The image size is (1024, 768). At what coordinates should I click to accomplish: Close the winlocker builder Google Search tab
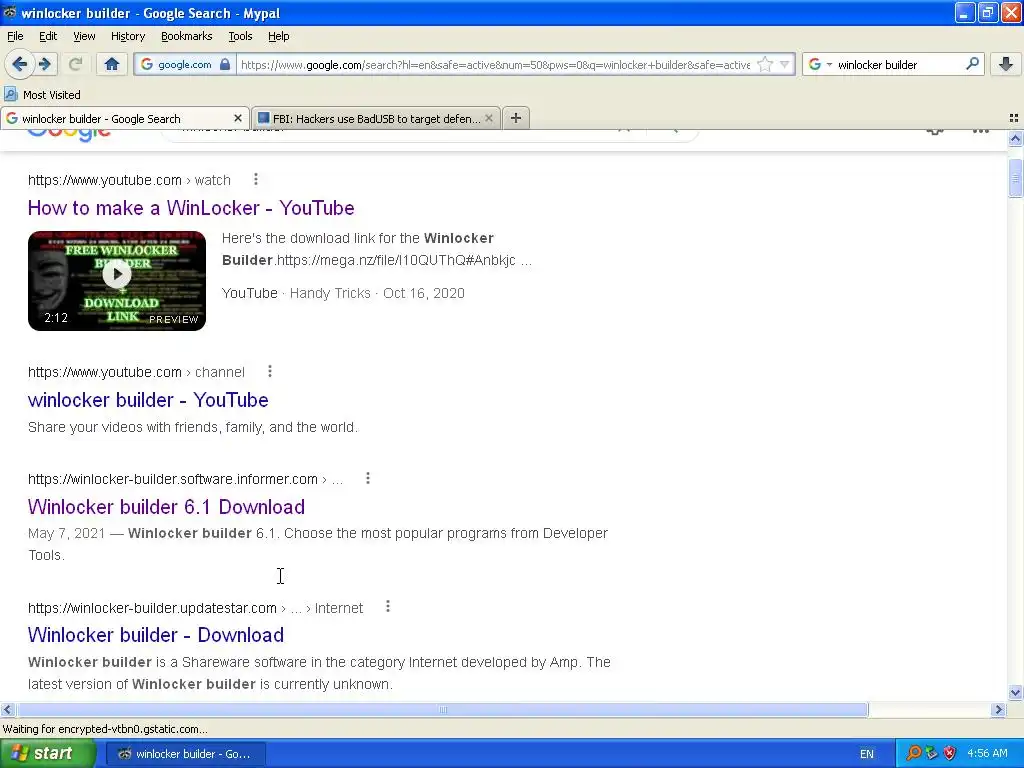tap(238, 118)
